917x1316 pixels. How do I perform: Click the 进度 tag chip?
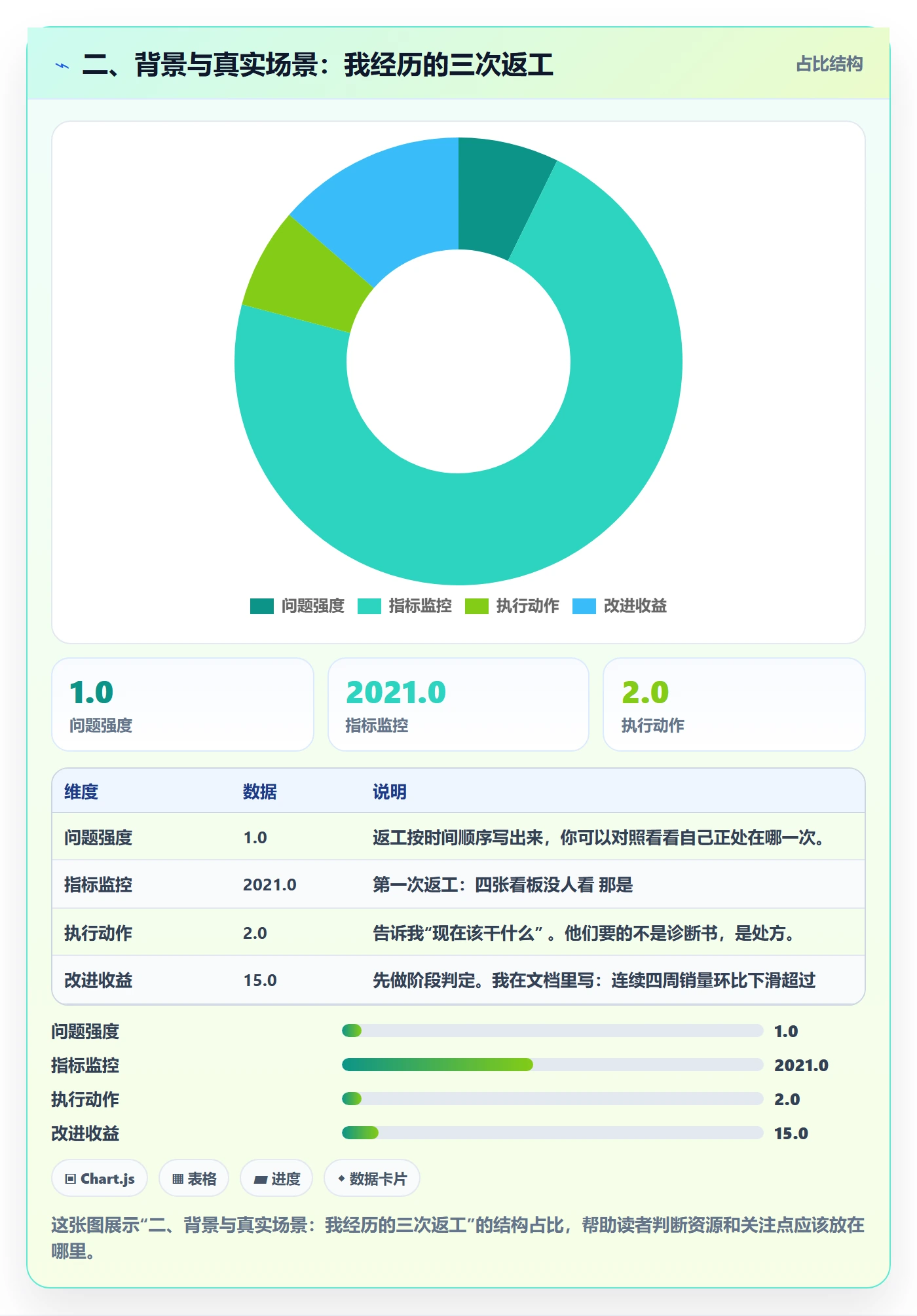click(x=276, y=1179)
